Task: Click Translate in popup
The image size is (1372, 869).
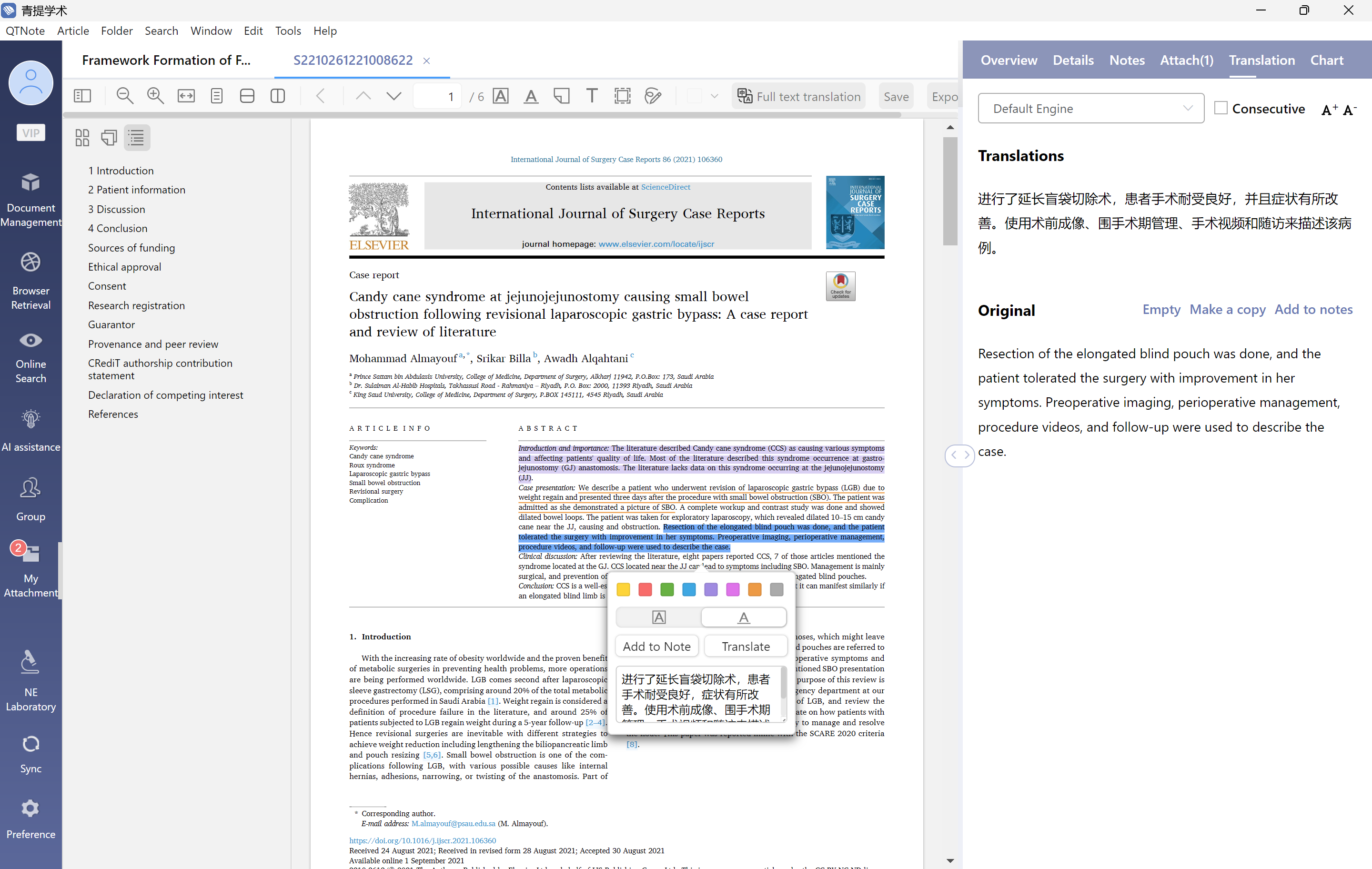Action: click(746, 646)
